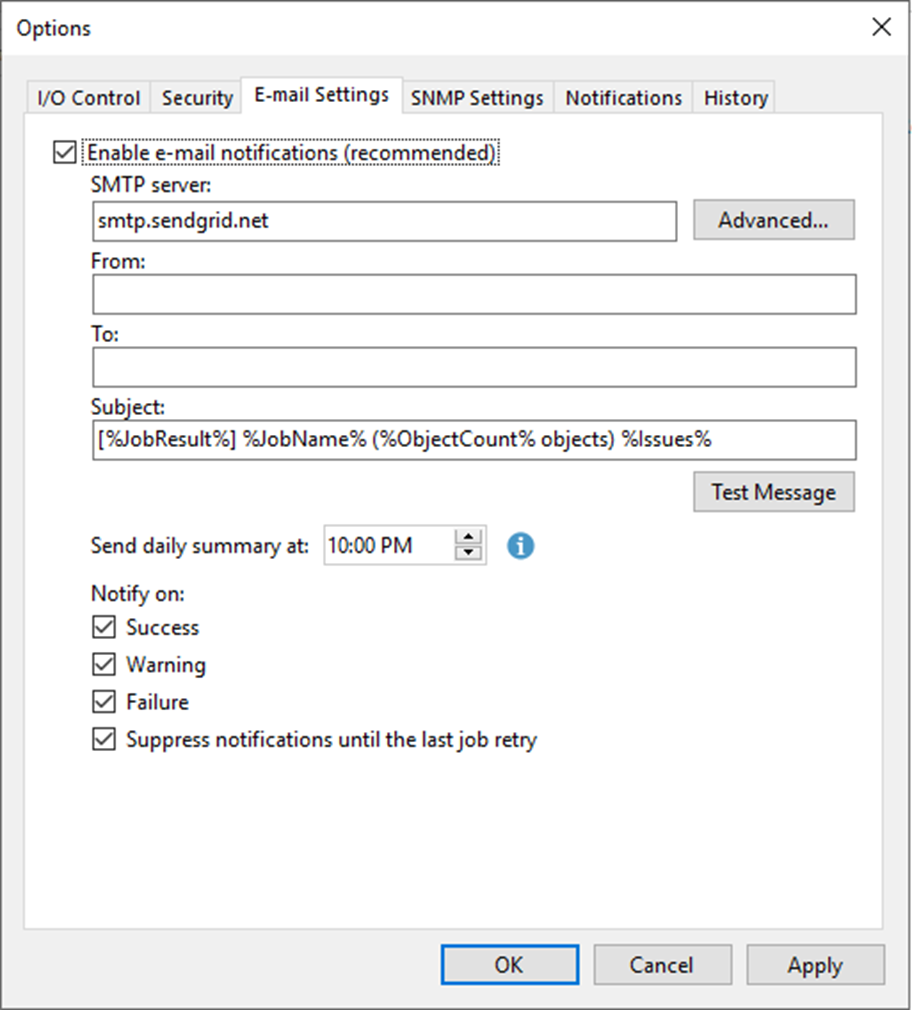
Task: Decrease daily summary time with down arrow
Action: click(x=468, y=553)
